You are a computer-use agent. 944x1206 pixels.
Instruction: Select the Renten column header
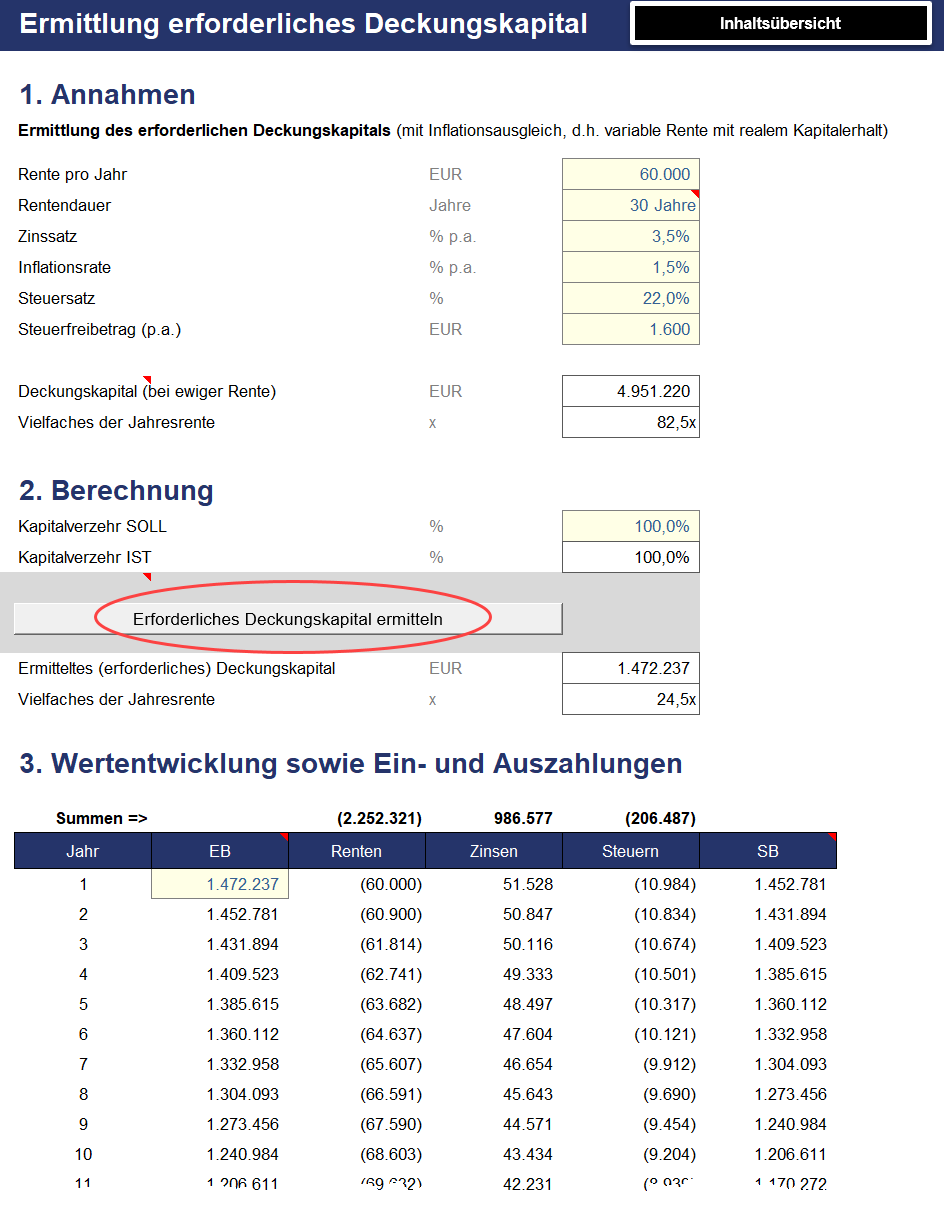[x=357, y=851]
